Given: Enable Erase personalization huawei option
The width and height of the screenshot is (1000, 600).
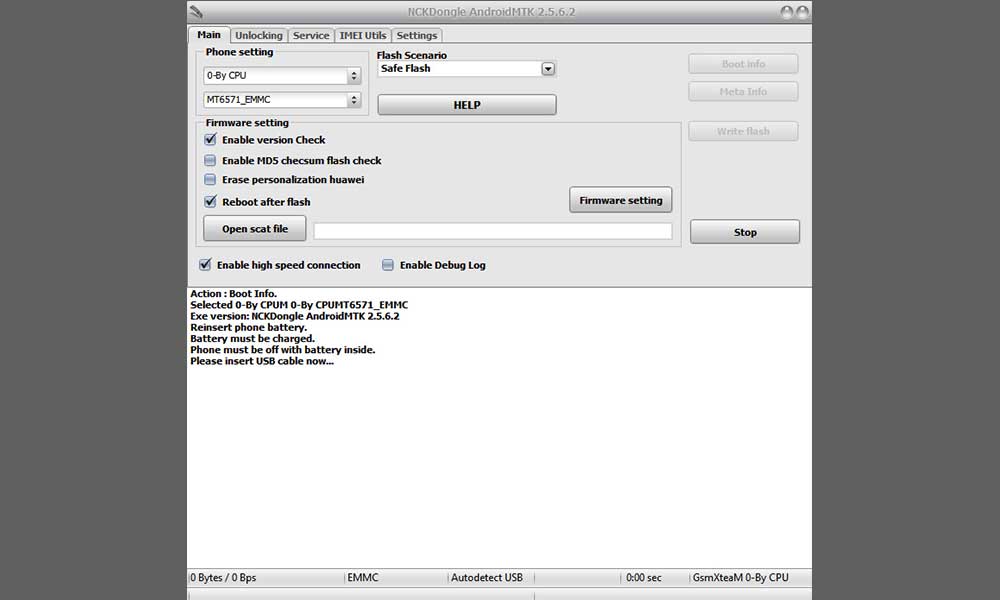Looking at the screenshot, I should [210, 179].
